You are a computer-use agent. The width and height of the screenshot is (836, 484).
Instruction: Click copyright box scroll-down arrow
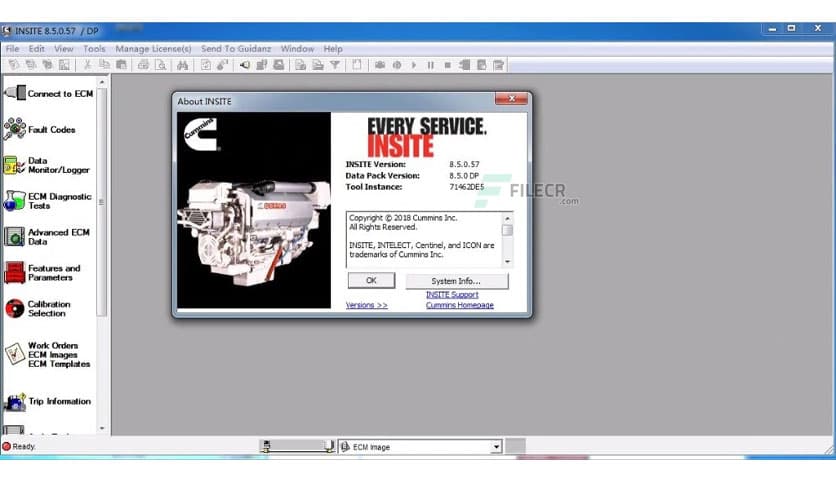(507, 262)
